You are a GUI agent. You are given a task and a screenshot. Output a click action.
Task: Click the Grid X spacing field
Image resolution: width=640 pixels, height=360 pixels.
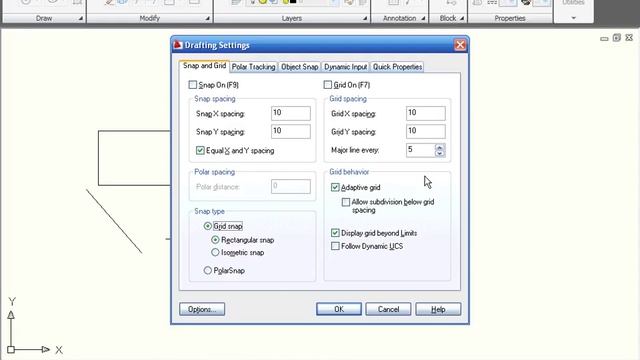(x=426, y=113)
